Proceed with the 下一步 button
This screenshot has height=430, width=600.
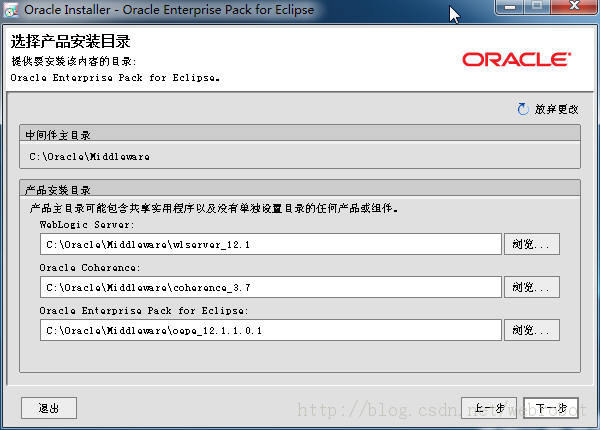[551, 408]
